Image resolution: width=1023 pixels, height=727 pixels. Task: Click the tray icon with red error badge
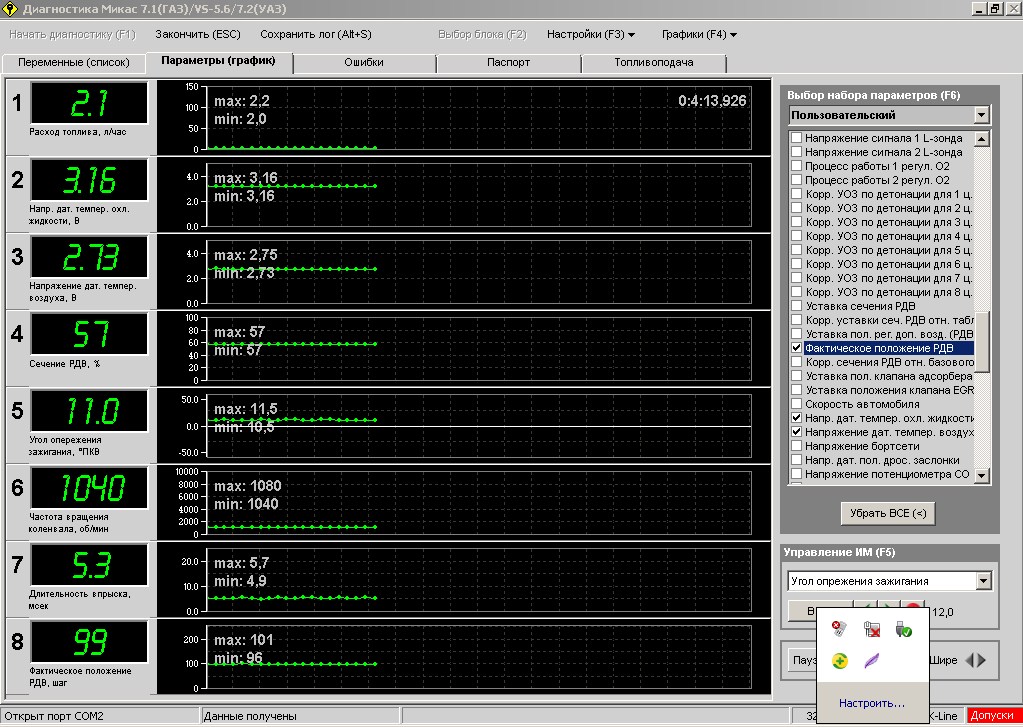coord(840,629)
